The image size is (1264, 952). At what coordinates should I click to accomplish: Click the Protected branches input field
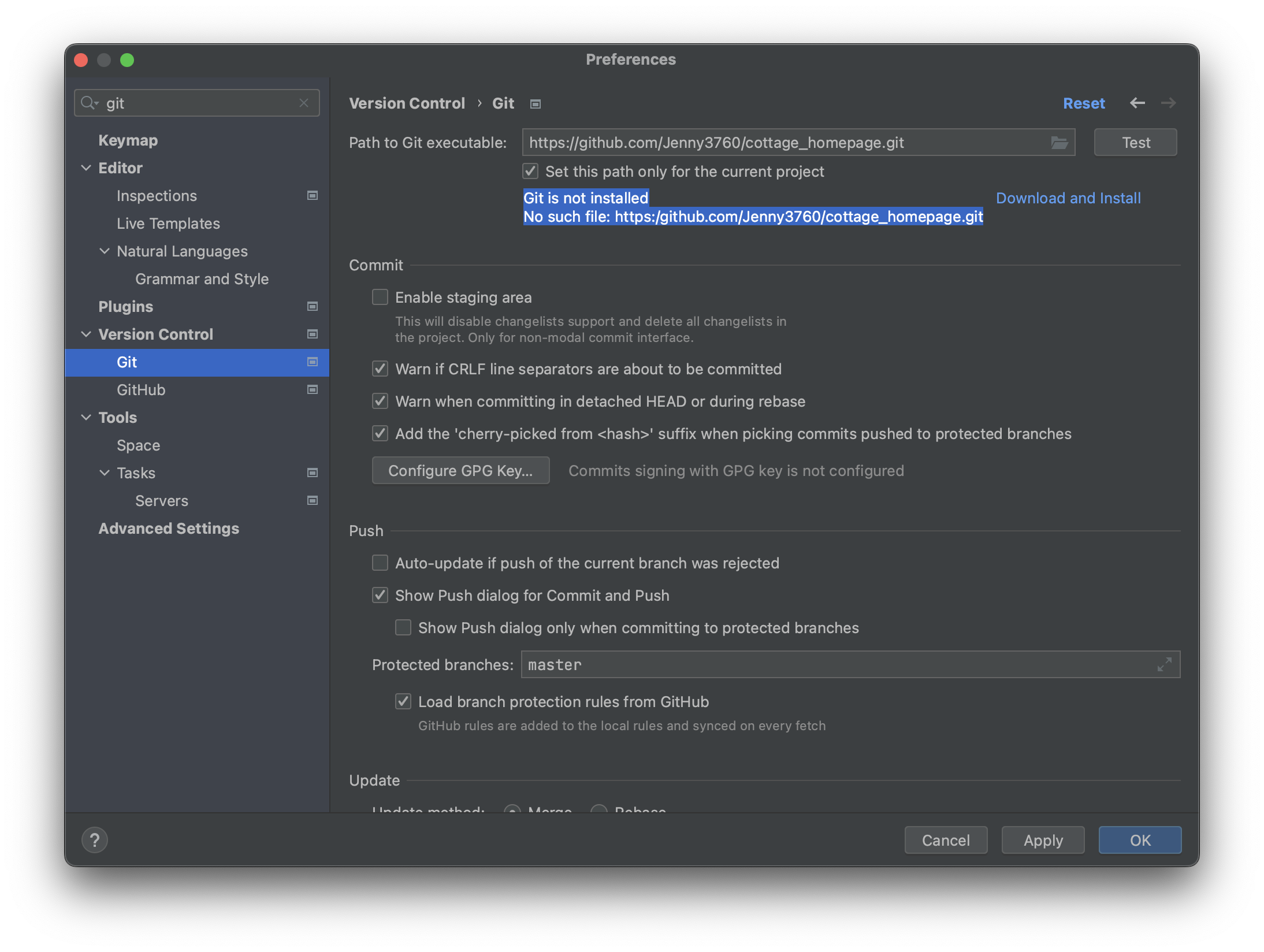850,665
